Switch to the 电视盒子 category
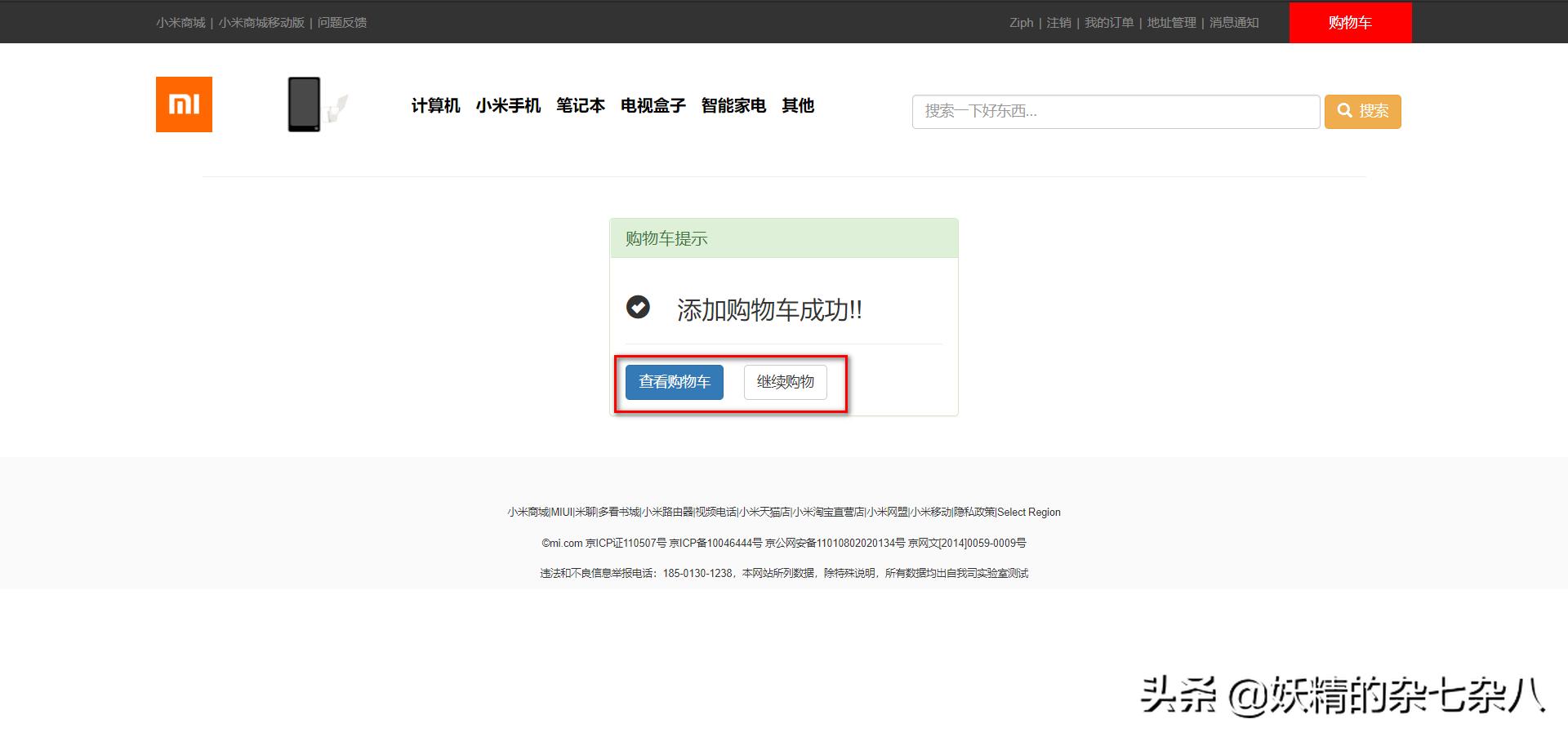1568x737 pixels. (x=653, y=105)
